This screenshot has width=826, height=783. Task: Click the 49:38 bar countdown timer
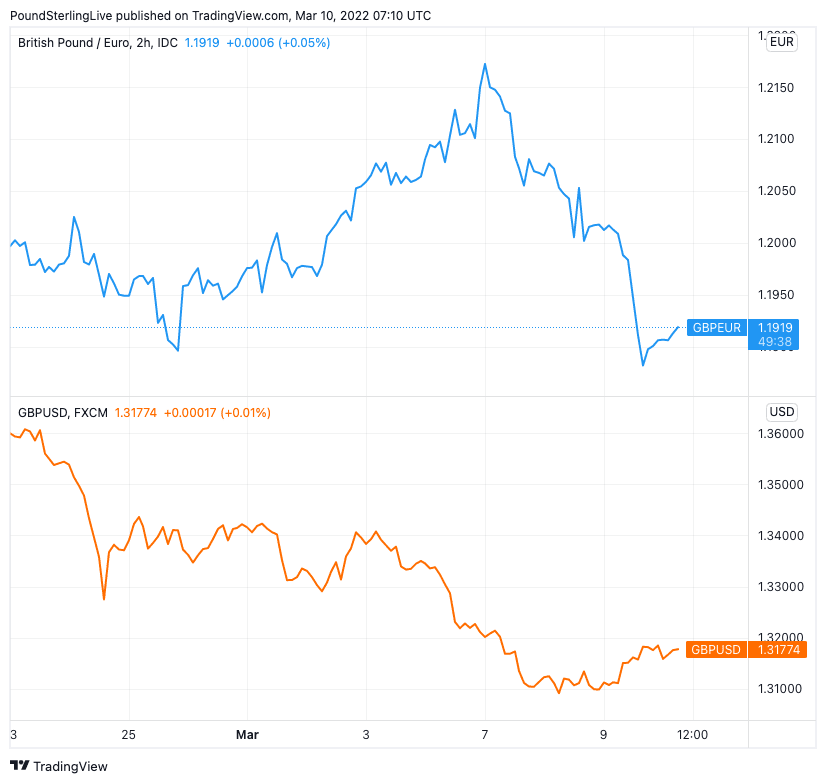(776, 342)
